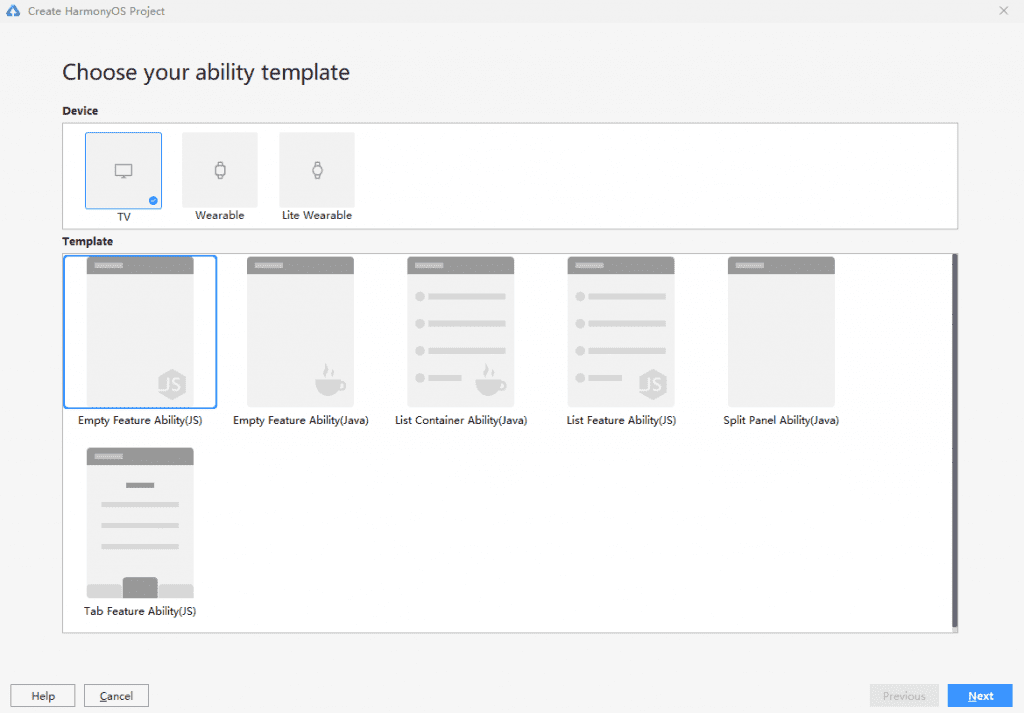Select the TV device icon
Image resolution: width=1024 pixels, height=713 pixels.
(123, 170)
